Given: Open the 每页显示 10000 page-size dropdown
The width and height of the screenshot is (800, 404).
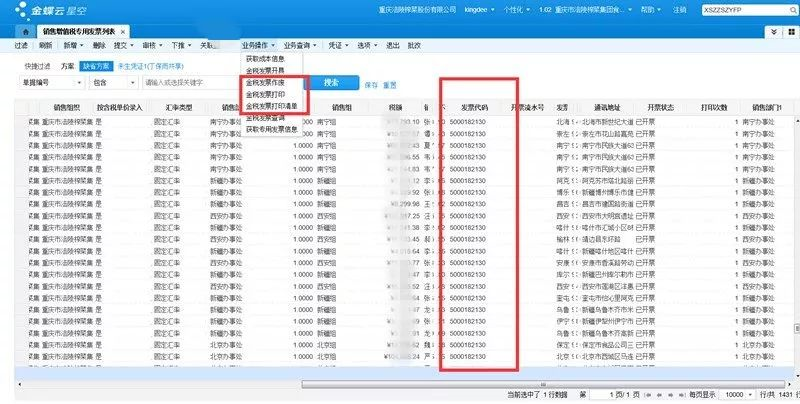Looking at the screenshot, I should click(737, 395).
